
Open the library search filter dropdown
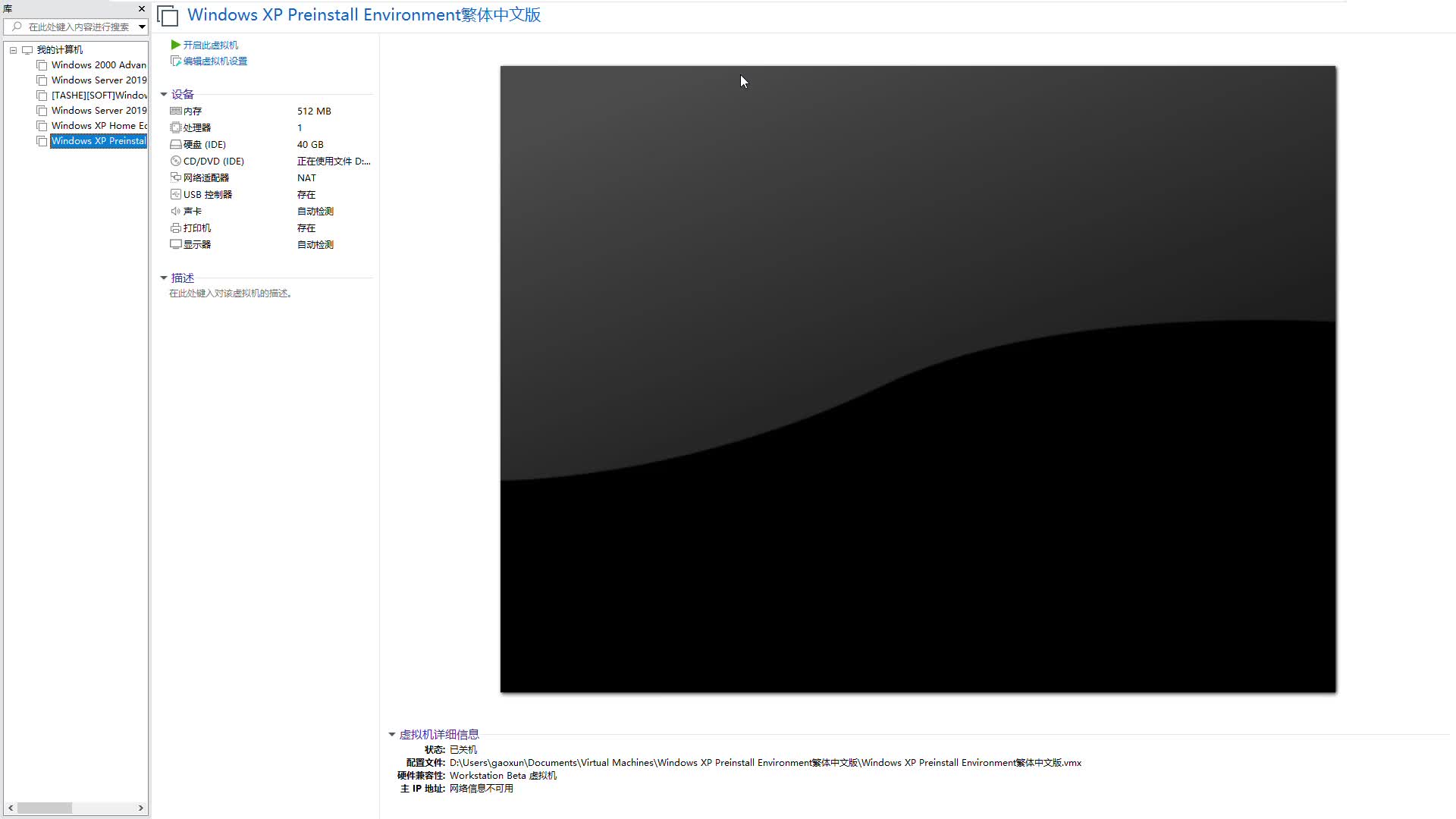pyautogui.click(x=141, y=27)
